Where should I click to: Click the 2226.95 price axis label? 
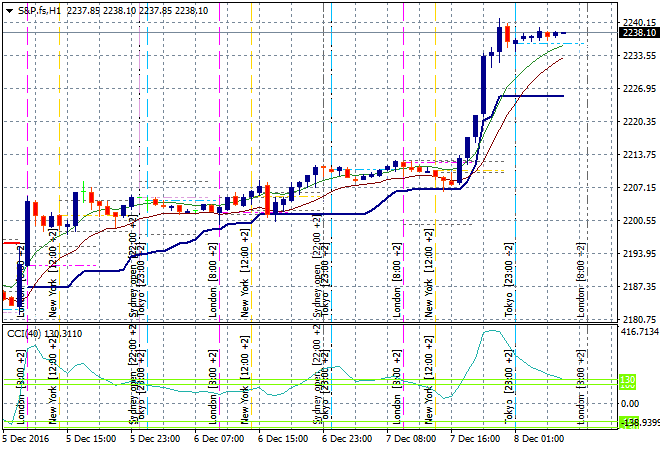637,88
